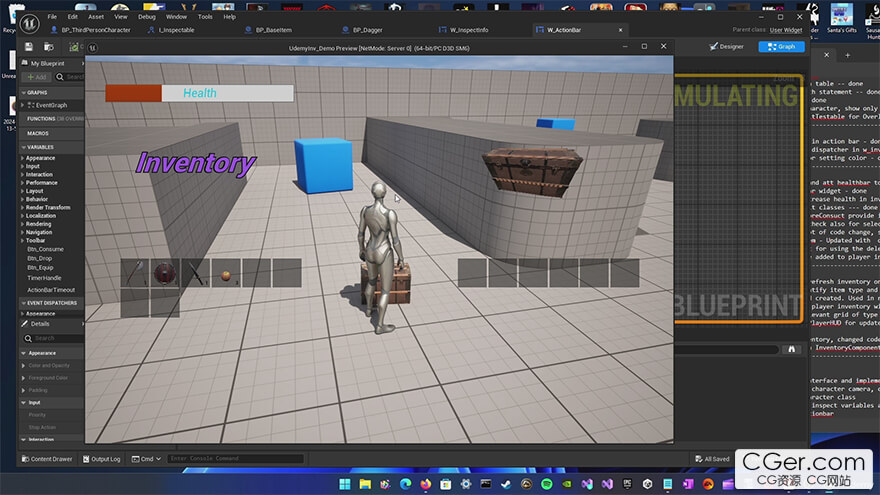Screen dimensions: 880x495
Task: Select the ActionBarTimeout variable
Action: pos(51,290)
